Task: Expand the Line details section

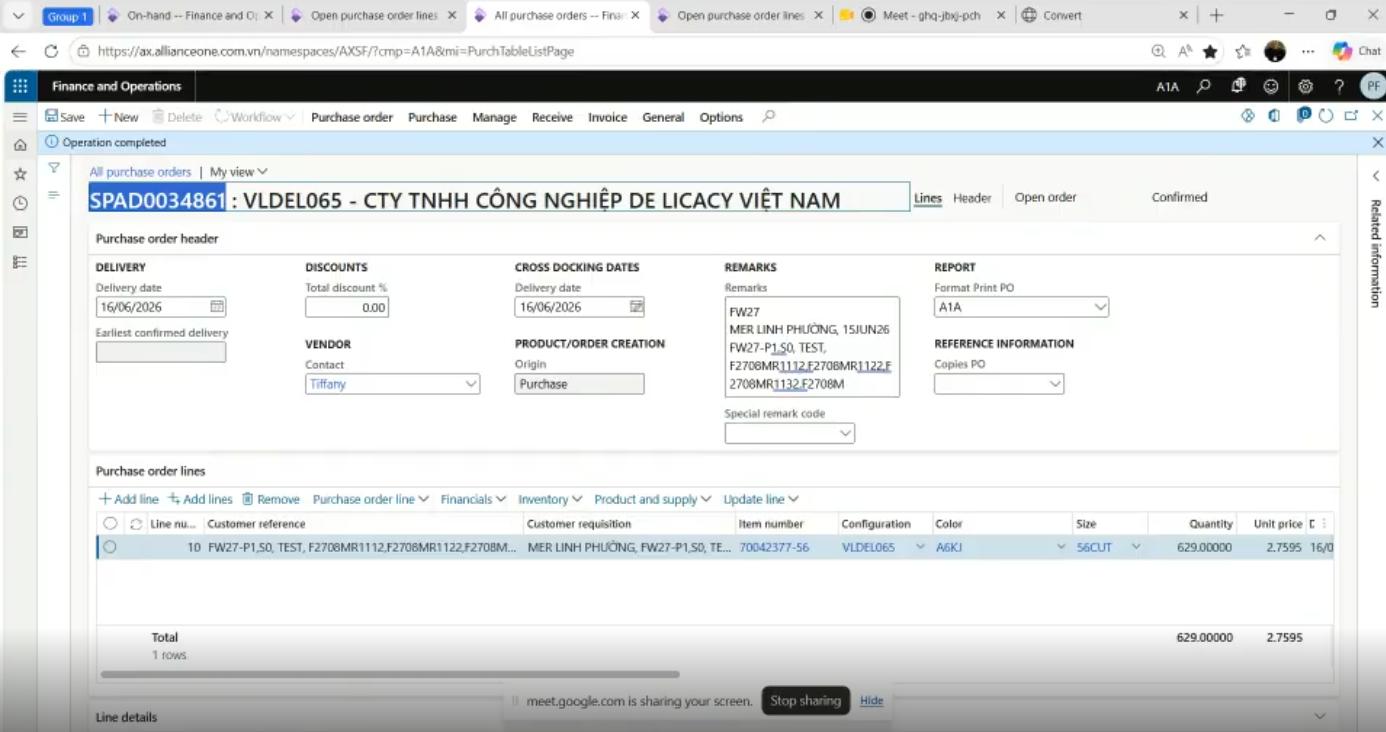Action: [x=1319, y=716]
